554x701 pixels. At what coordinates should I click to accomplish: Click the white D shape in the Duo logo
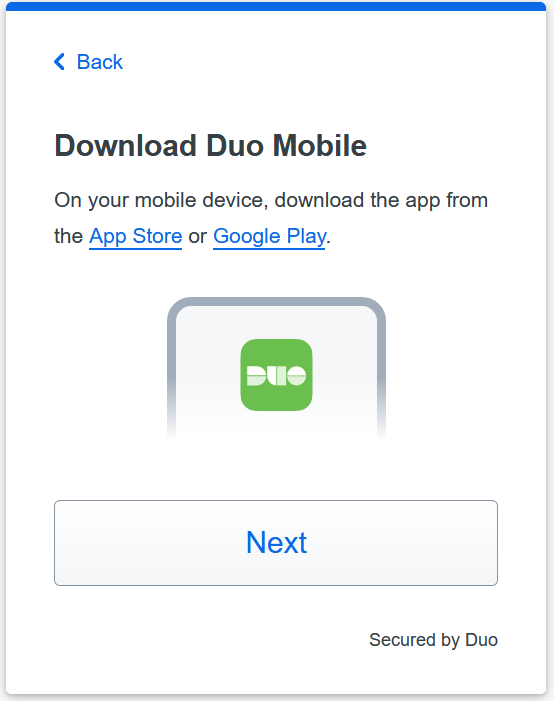[257, 376]
